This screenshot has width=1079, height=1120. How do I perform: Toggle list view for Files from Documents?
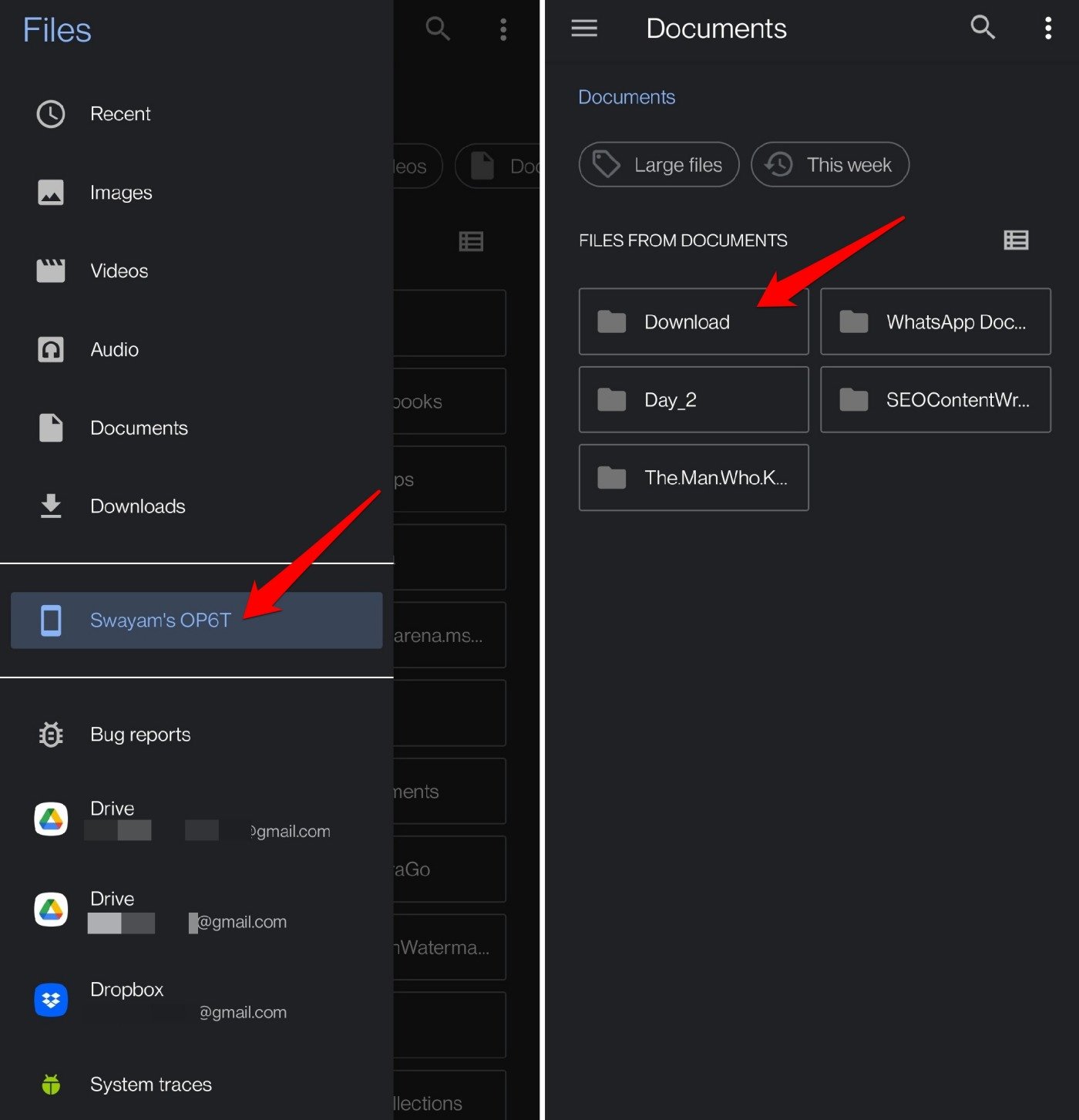[1015, 240]
